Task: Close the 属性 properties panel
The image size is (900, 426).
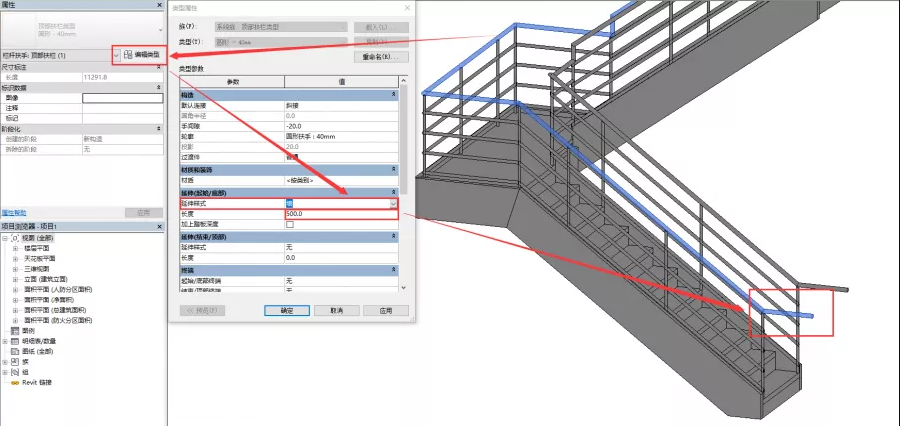Action: click(160, 5)
